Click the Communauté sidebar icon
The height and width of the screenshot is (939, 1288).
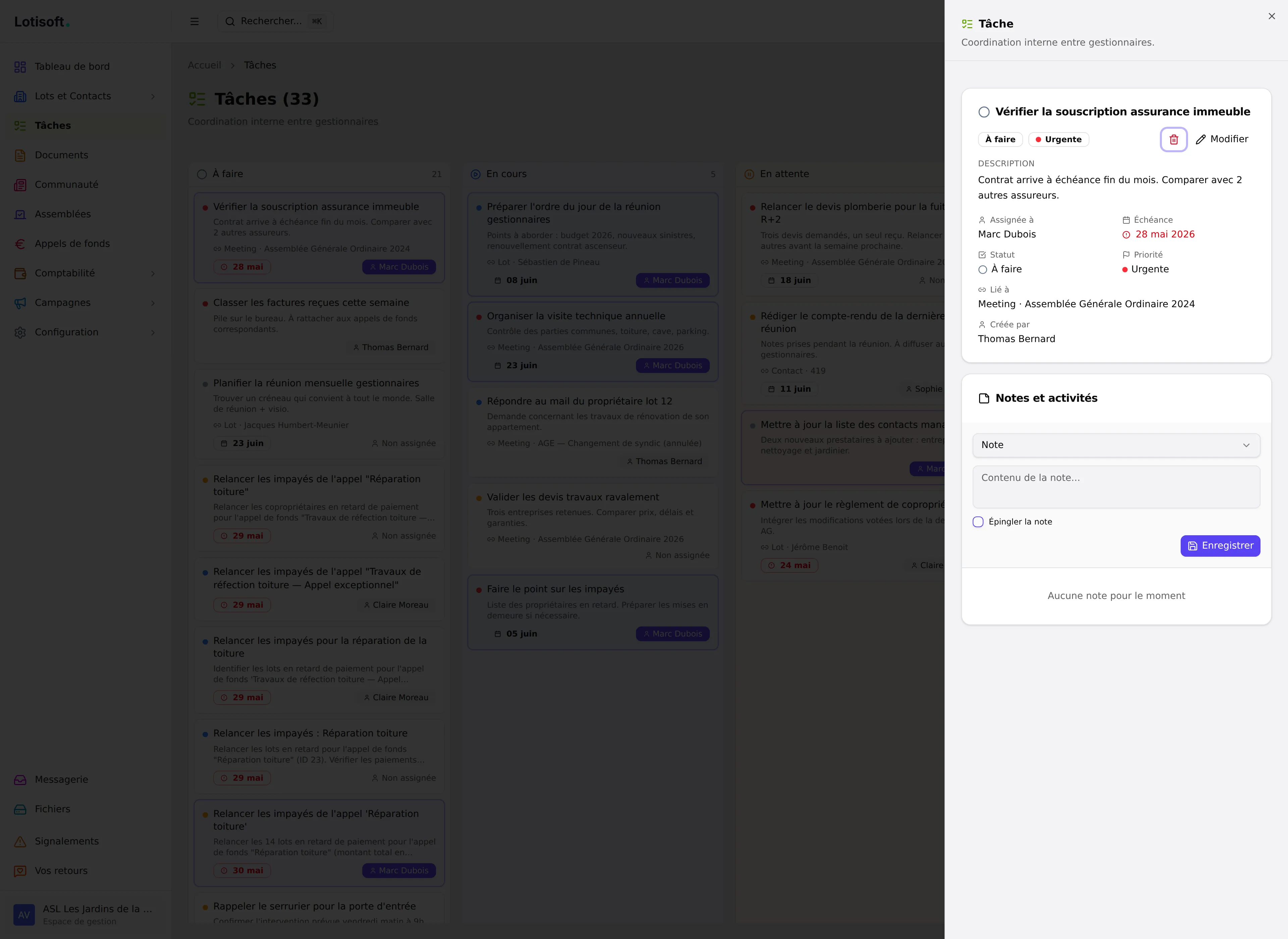(20, 185)
